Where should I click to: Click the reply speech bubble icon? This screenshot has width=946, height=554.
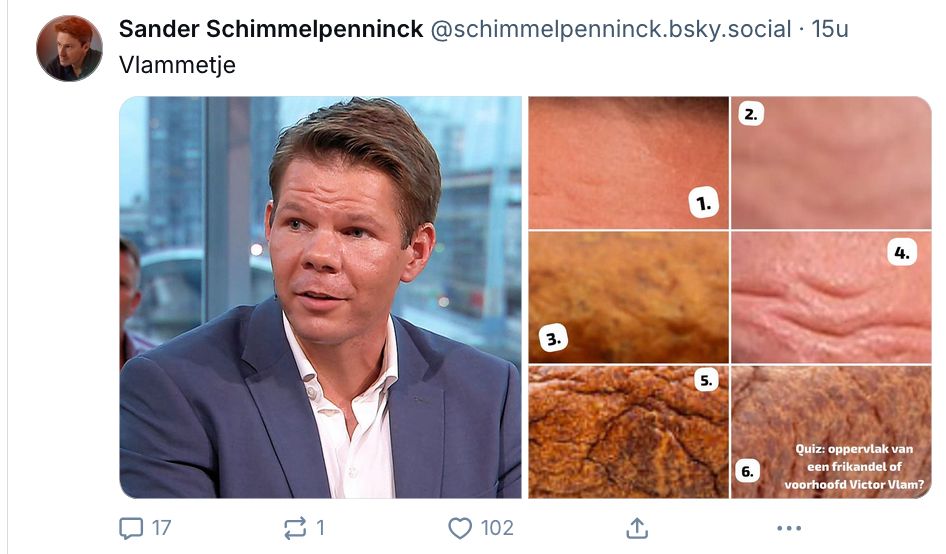tap(131, 527)
